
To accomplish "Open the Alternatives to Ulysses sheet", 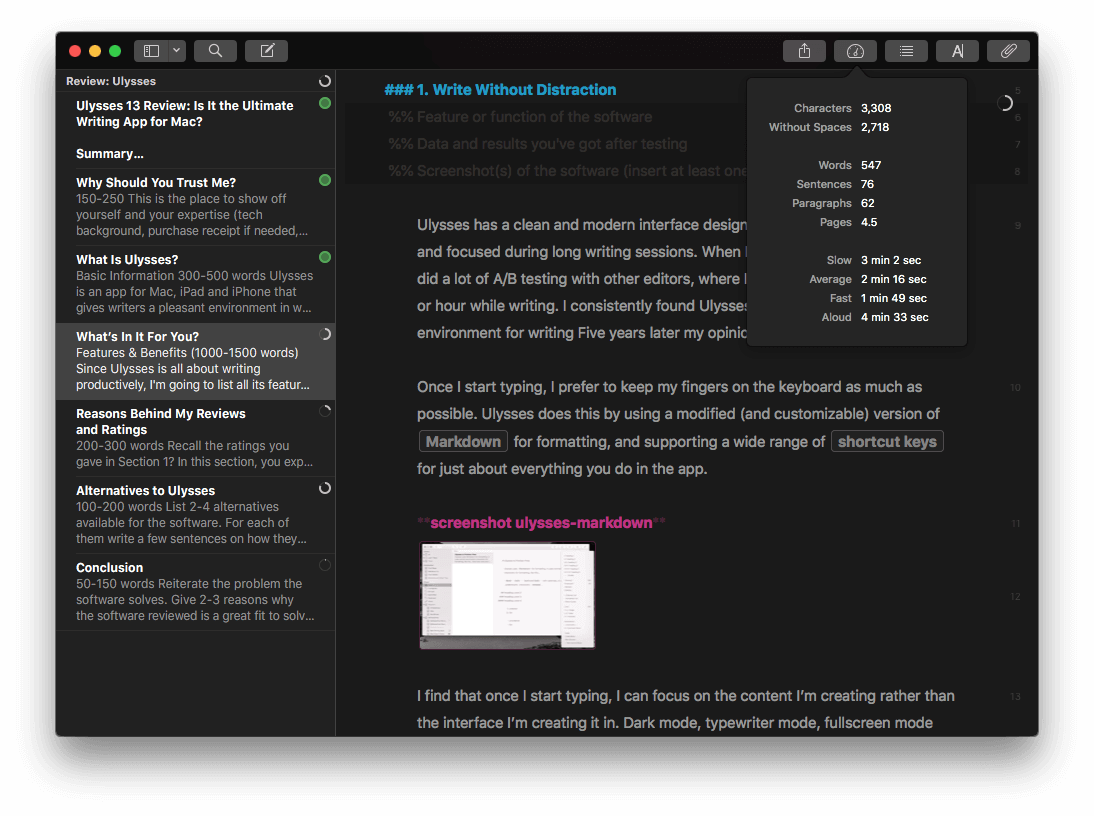I will point(195,515).
